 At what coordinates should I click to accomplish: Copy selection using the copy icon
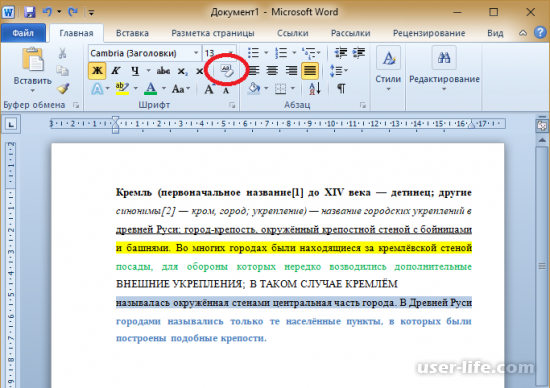62,71
